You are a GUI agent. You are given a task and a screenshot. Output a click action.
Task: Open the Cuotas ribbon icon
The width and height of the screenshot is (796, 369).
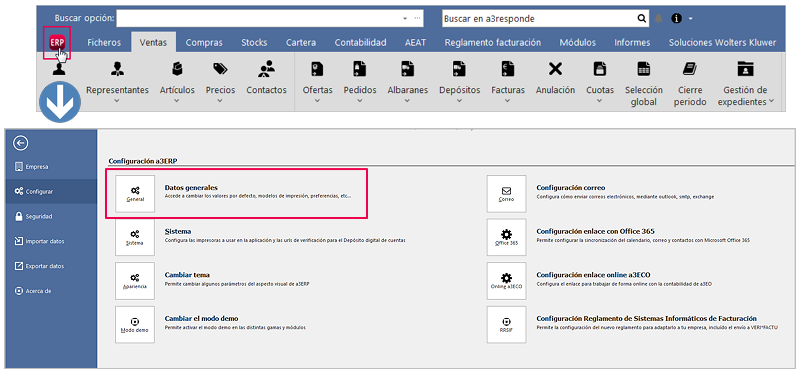coord(600,68)
